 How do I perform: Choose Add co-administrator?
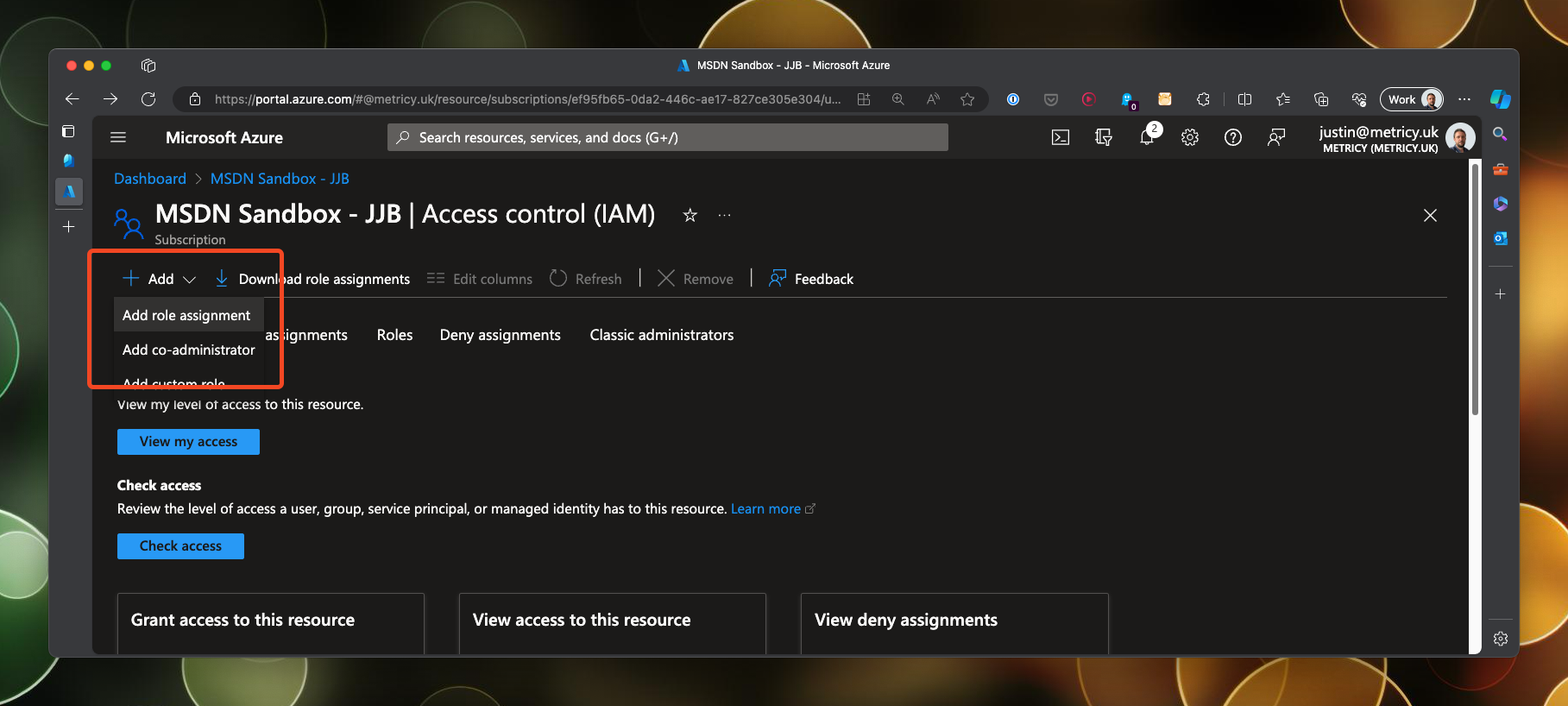(x=188, y=350)
